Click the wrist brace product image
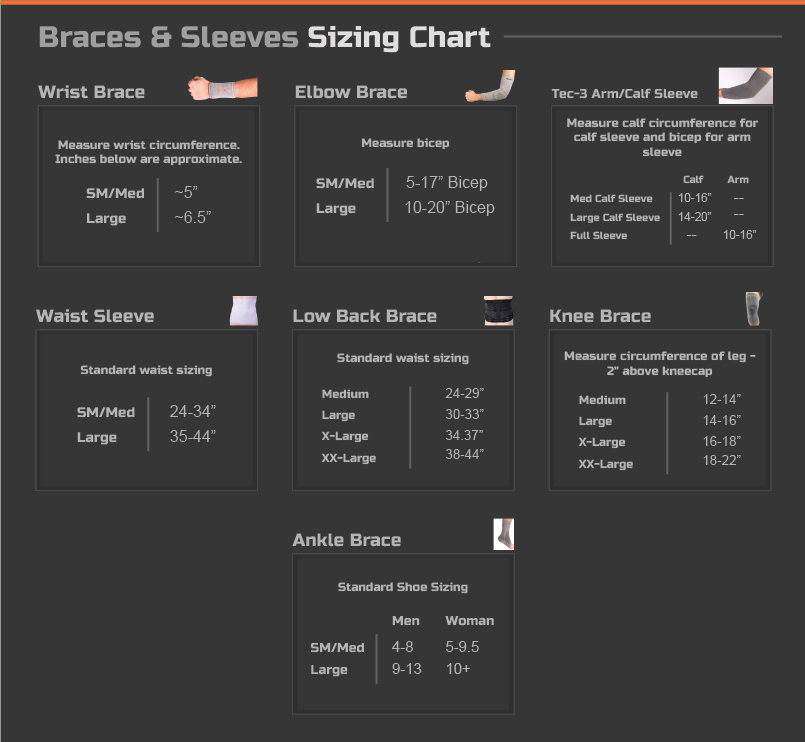This screenshot has width=805, height=742. click(x=223, y=88)
